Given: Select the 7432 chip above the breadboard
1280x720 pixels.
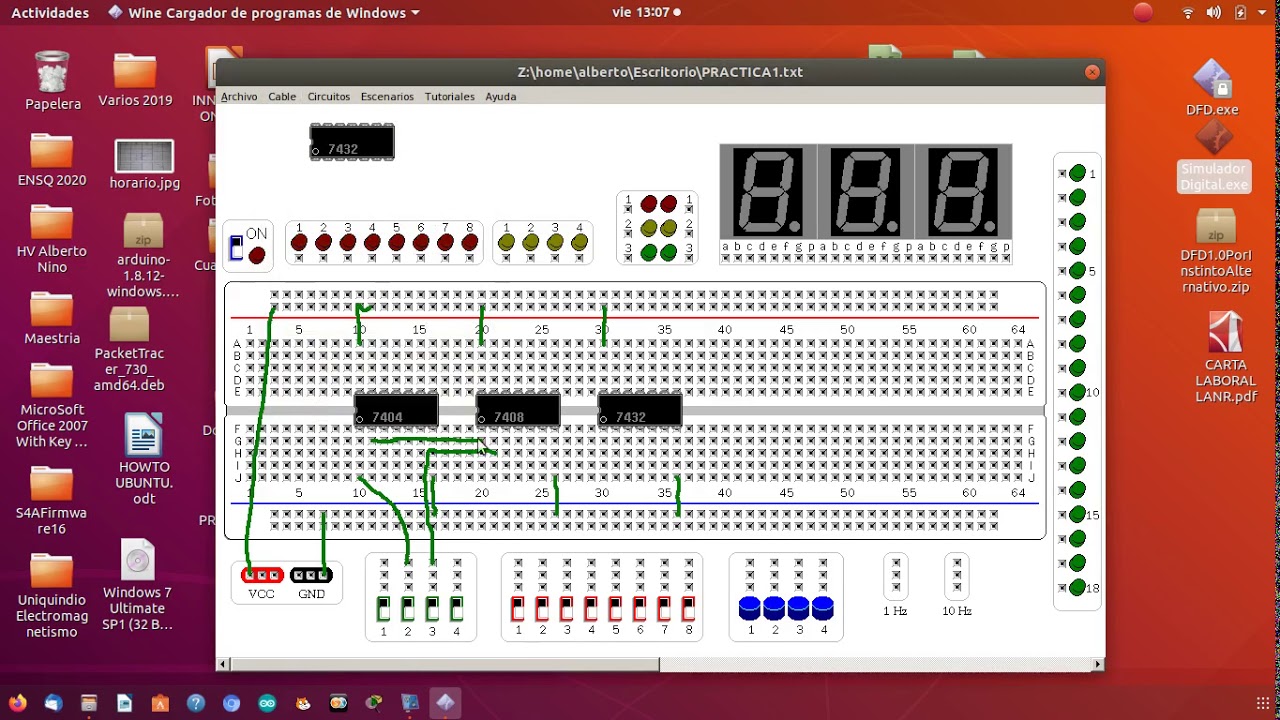Looking at the screenshot, I should (352, 142).
